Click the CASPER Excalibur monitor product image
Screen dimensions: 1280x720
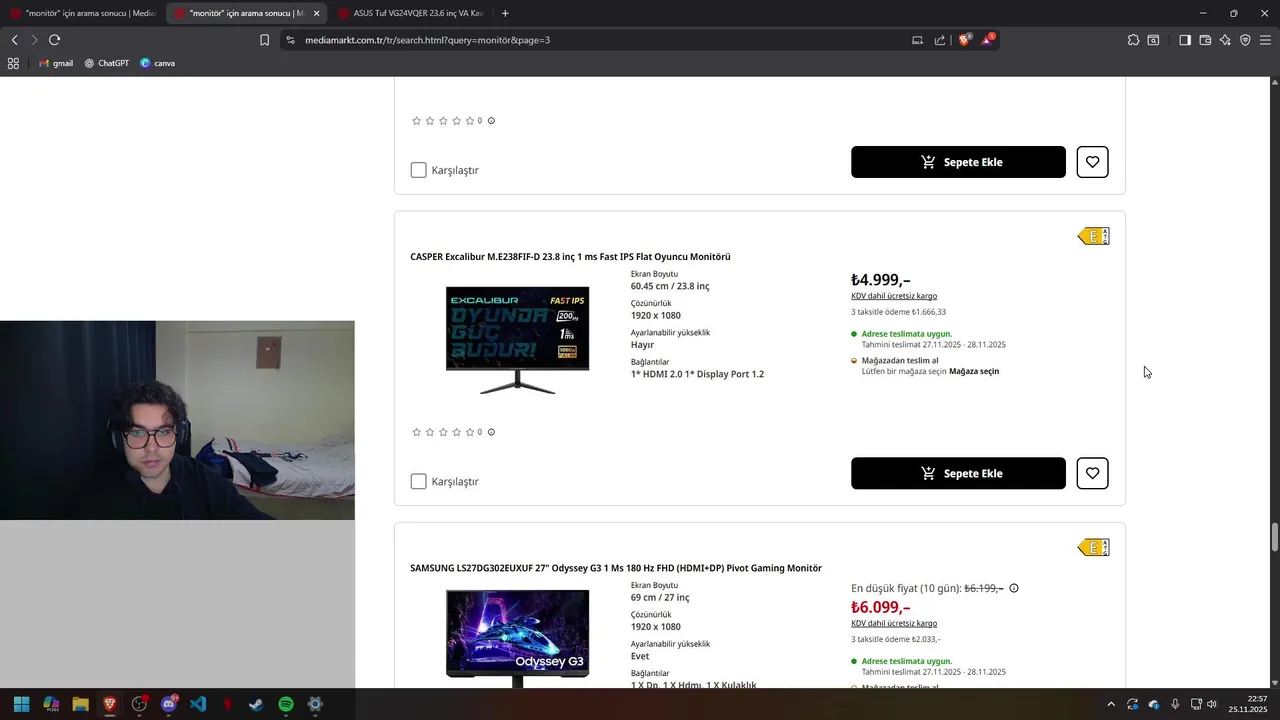[517, 340]
